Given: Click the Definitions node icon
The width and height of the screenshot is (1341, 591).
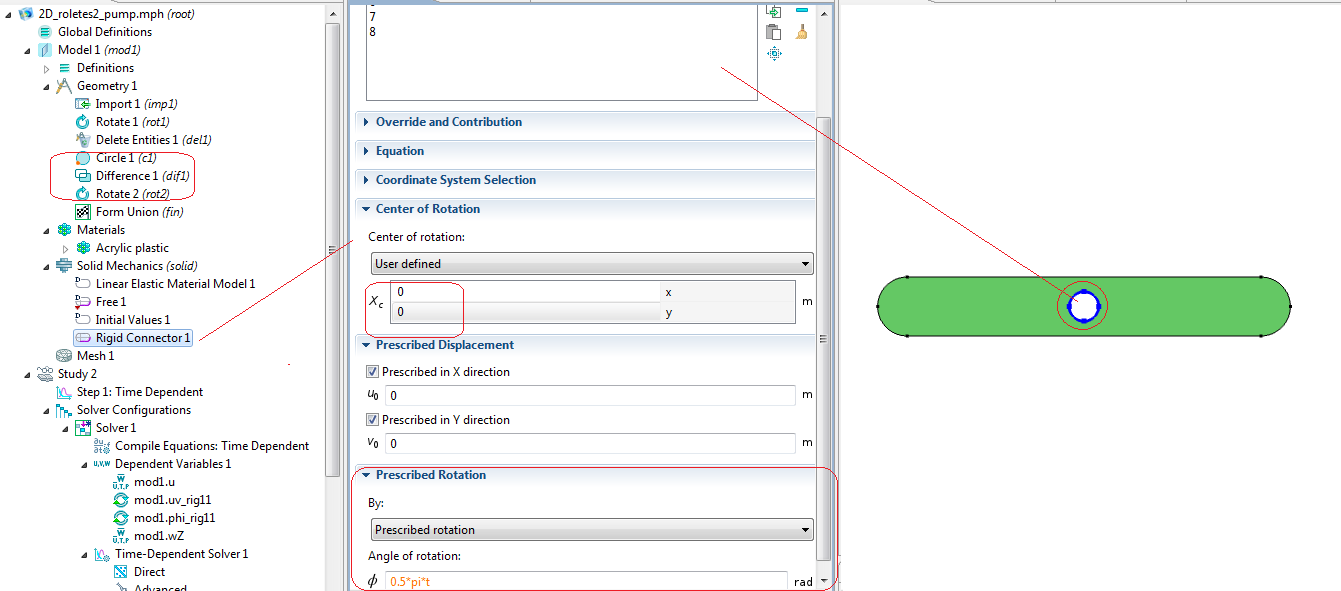Looking at the screenshot, I should 65,68.
